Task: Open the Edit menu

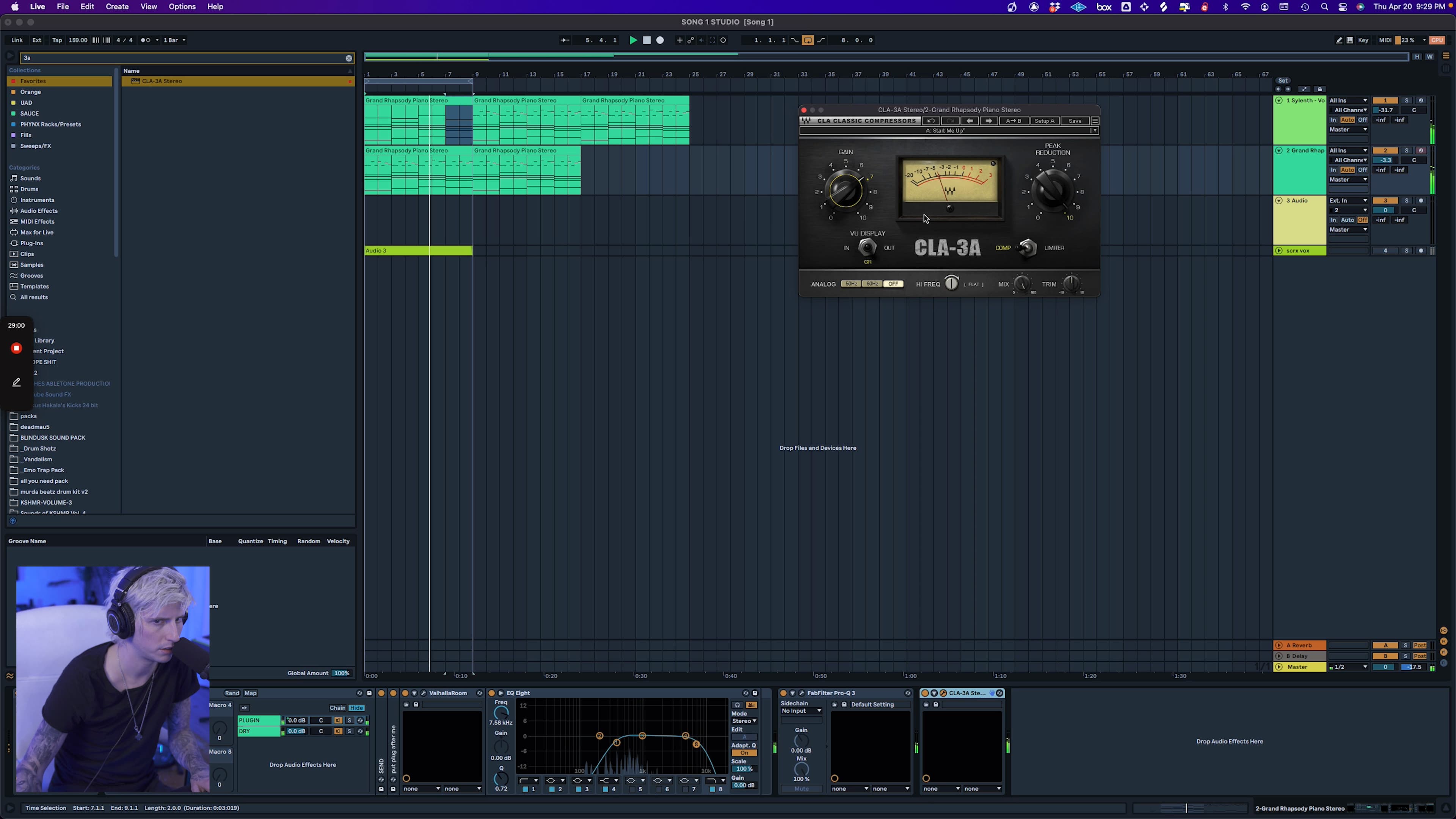Action: tap(87, 7)
